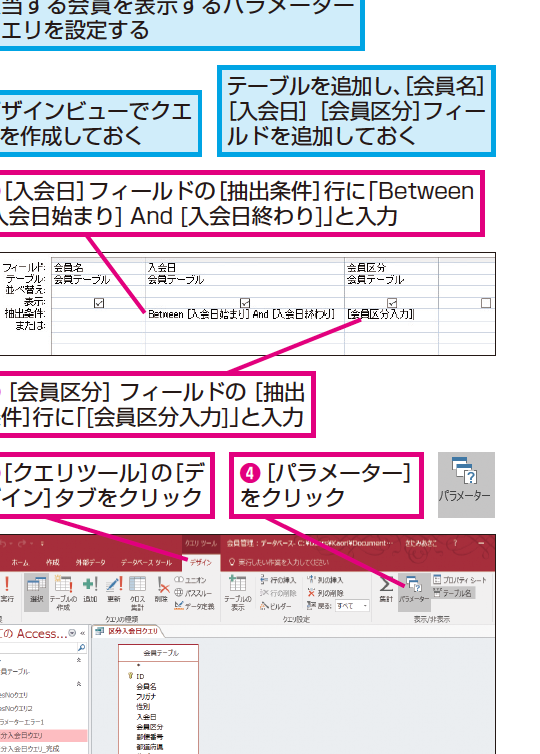Click the navigation pane search magnifier icon
Screen dimensions: 540x754
[x=81, y=648]
